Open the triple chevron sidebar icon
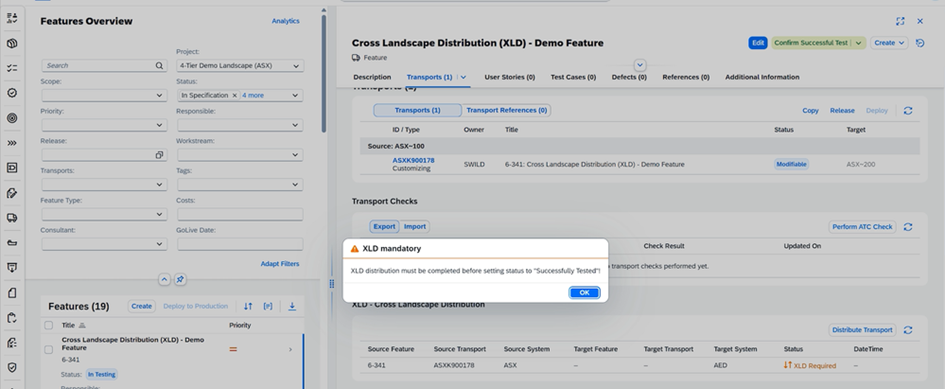The image size is (945, 389). [12, 143]
